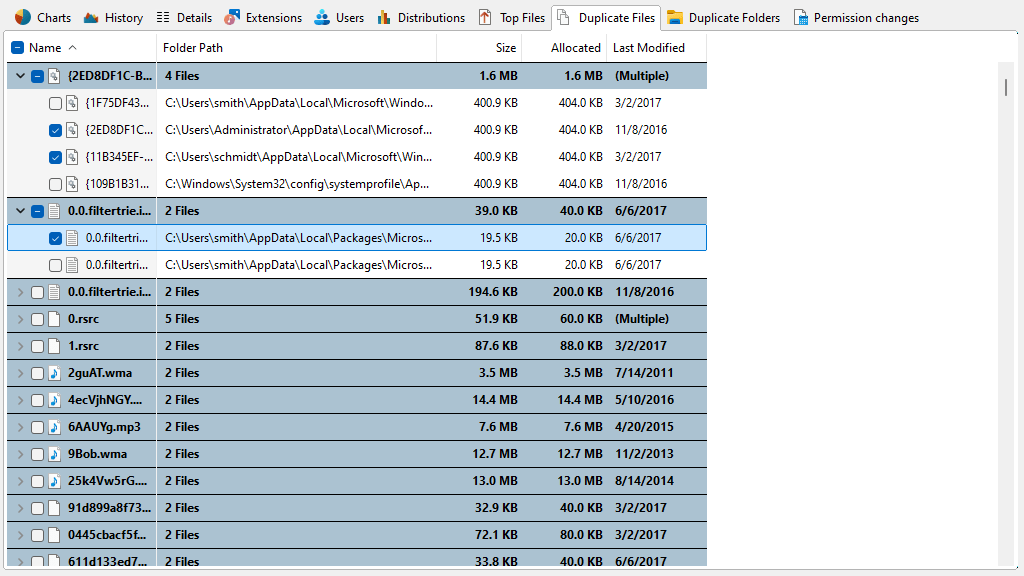
Task: Click the History tab icon
Action: (x=91, y=17)
